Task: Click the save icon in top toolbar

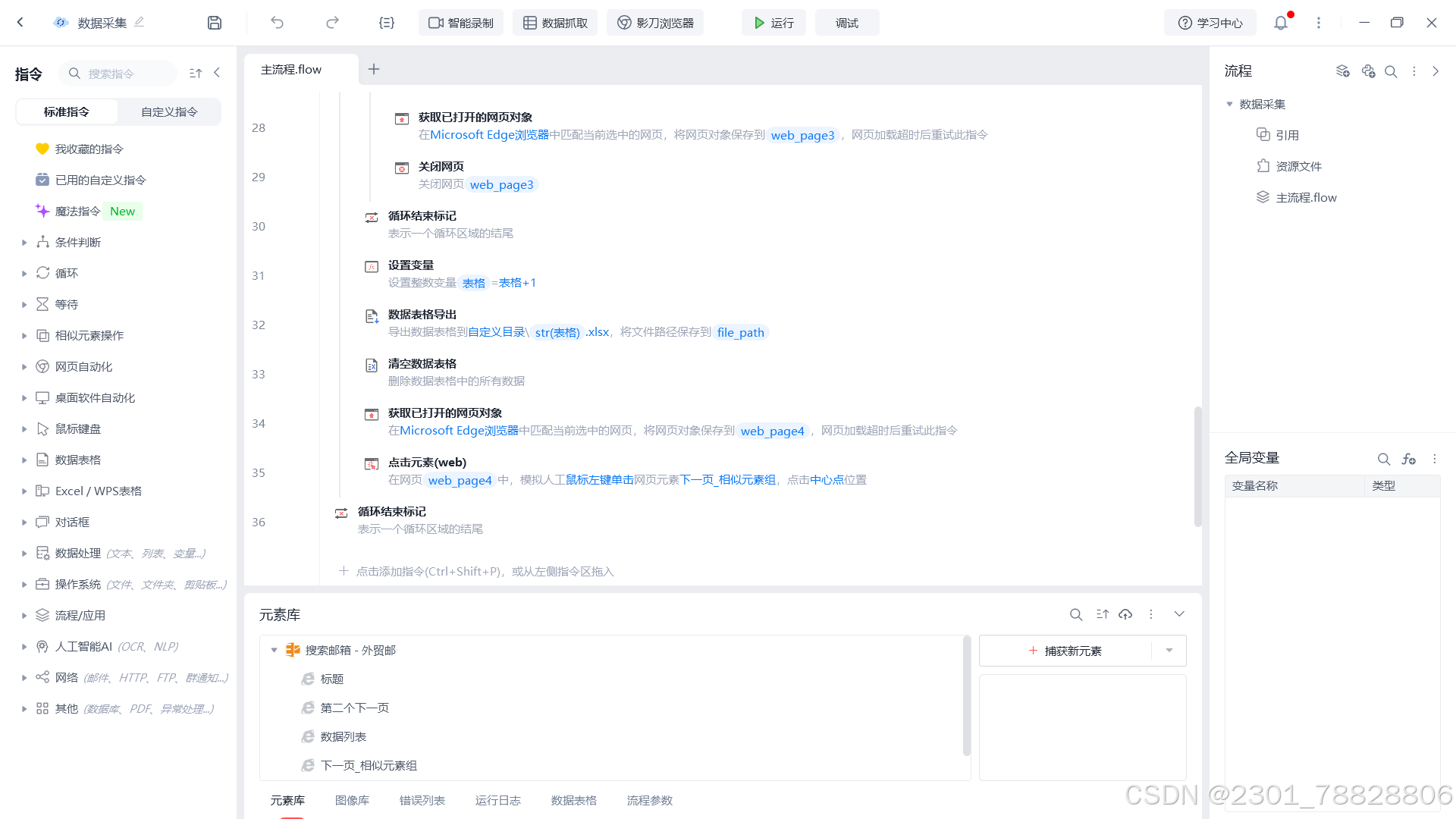Action: [215, 23]
